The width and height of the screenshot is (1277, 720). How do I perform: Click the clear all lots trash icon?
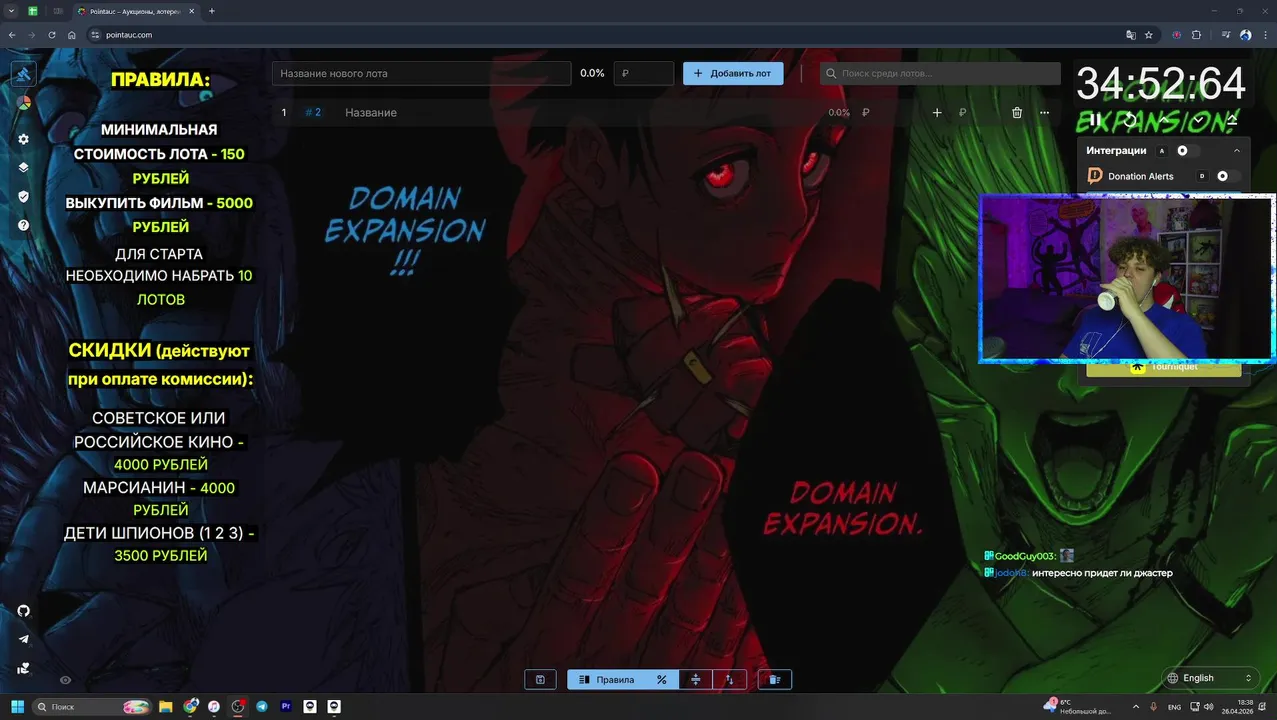click(x=774, y=680)
